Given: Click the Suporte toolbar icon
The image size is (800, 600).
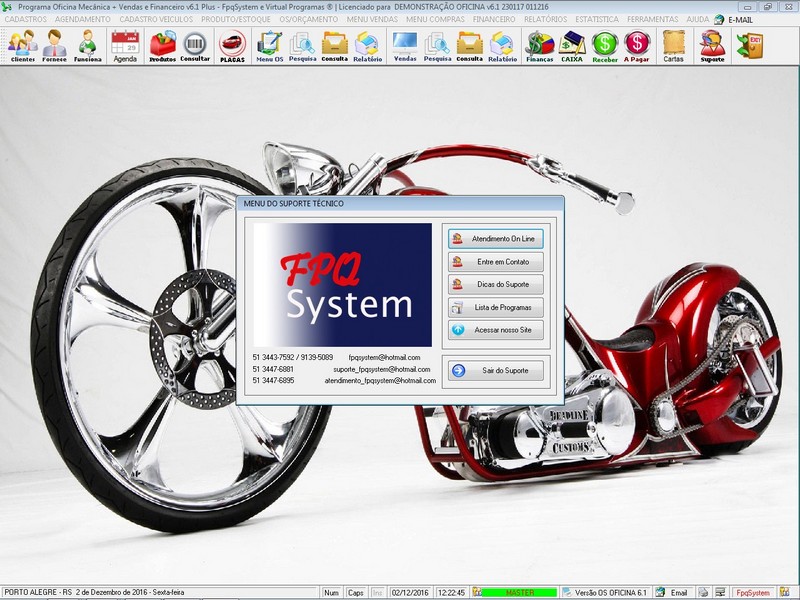Looking at the screenshot, I should (x=712, y=46).
